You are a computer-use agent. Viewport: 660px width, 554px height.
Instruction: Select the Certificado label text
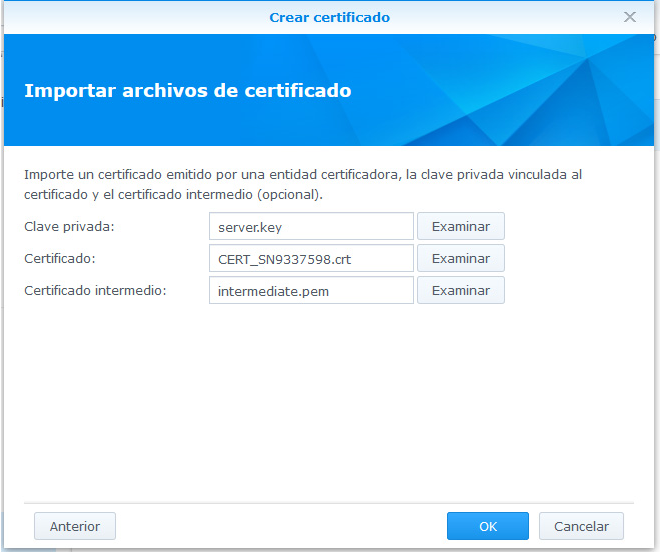pyautogui.click(x=57, y=258)
